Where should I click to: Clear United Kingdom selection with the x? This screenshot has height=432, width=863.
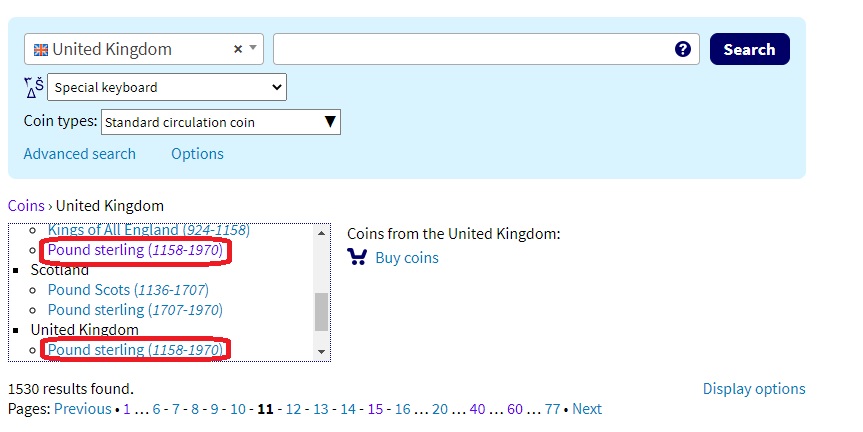tap(238, 49)
